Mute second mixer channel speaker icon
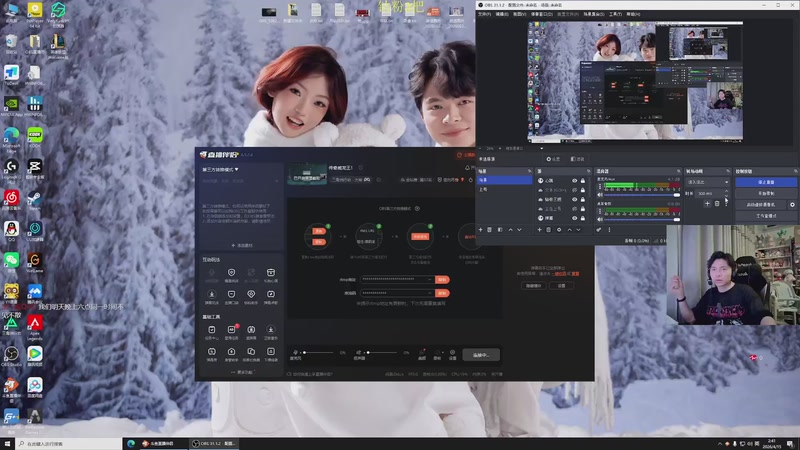The image size is (800, 450). (600, 219)
